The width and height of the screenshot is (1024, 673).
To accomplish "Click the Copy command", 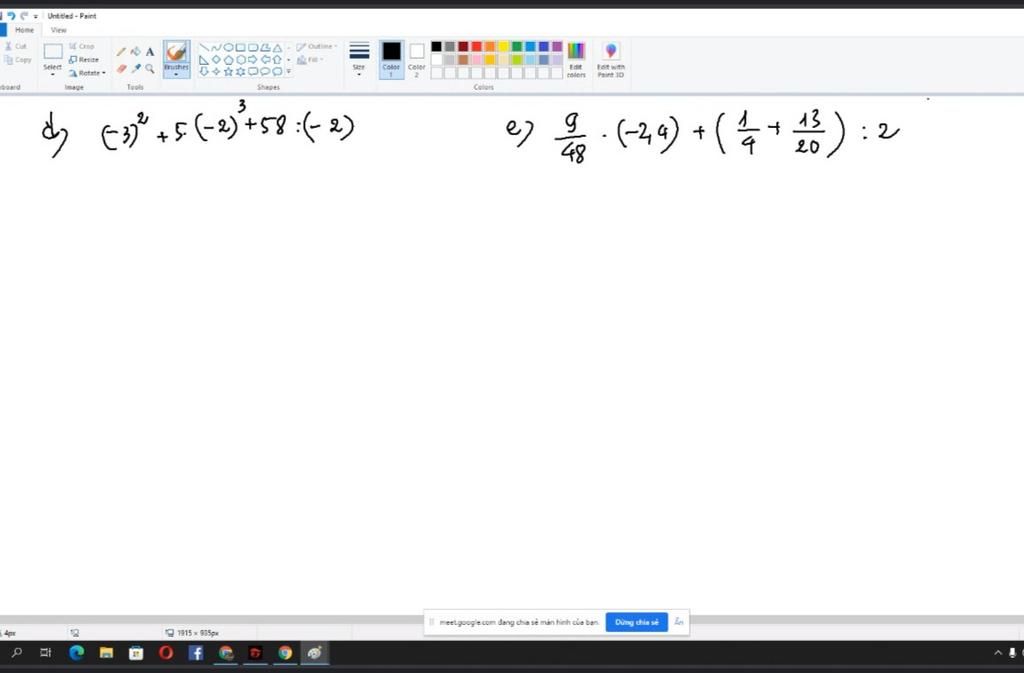I will (18, 59).
